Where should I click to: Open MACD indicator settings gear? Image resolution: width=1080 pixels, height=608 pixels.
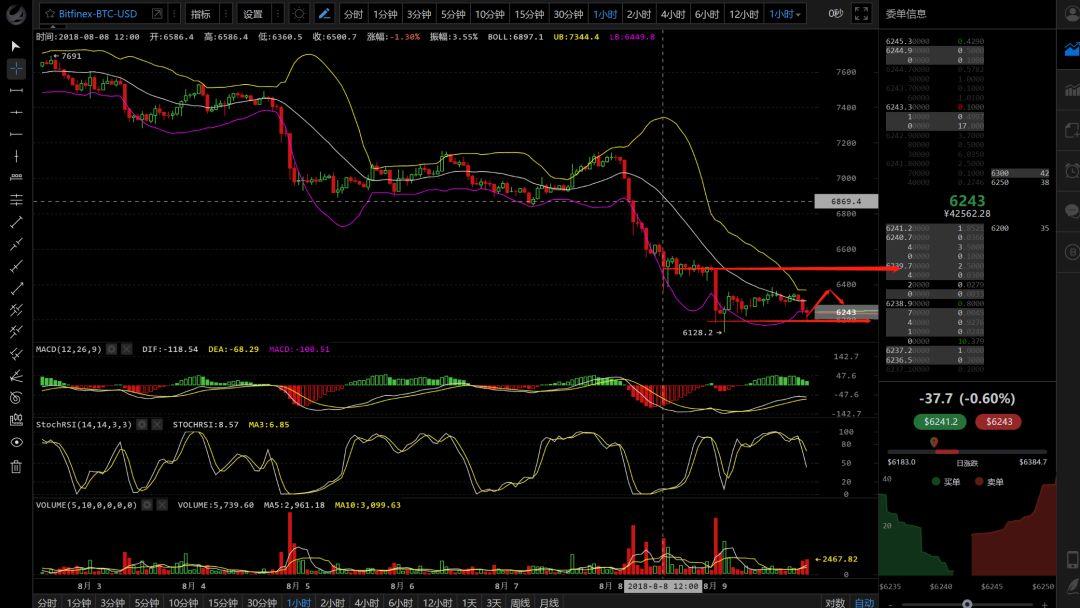(x=112, y=349)
